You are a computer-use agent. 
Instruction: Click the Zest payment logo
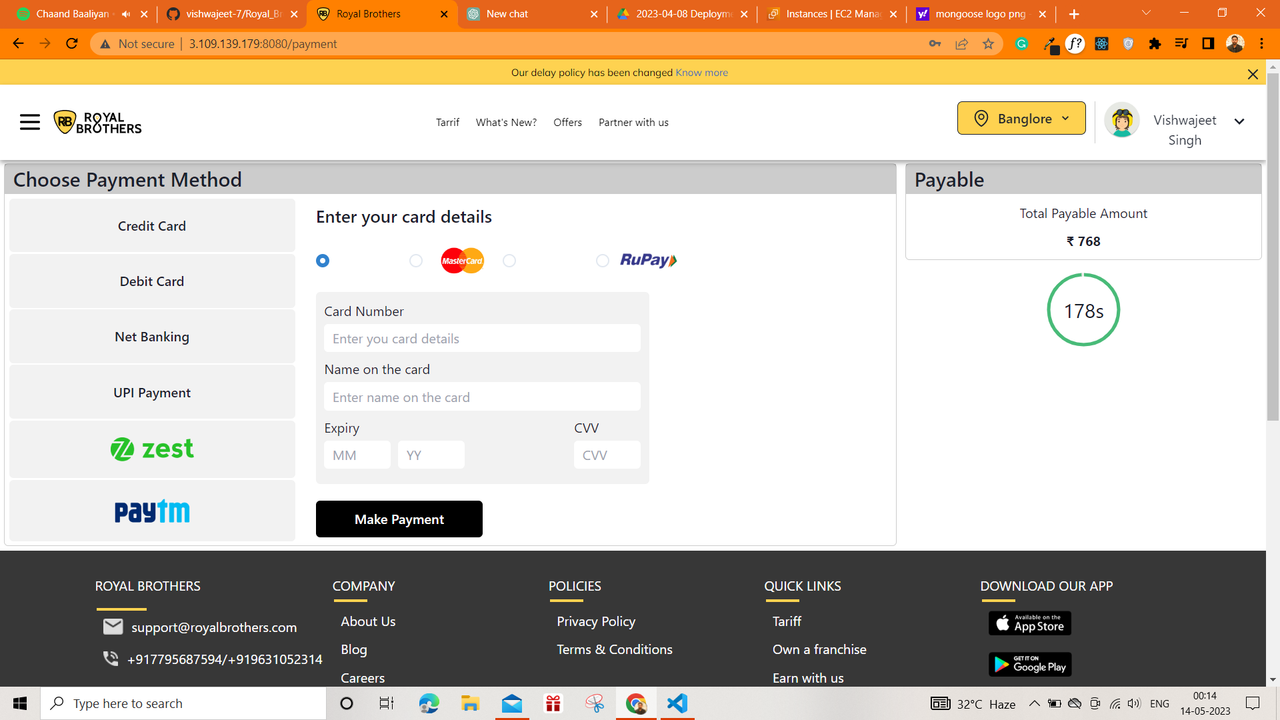click(152, 449)
